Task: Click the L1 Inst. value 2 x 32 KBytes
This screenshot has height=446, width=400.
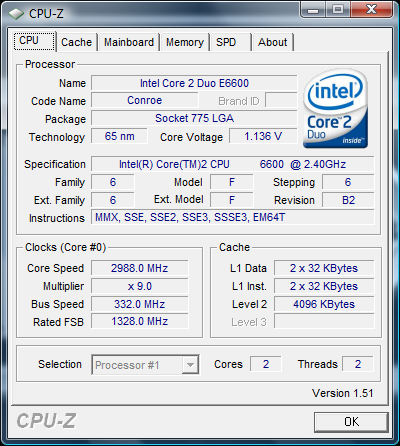Action: coord(324,286)
